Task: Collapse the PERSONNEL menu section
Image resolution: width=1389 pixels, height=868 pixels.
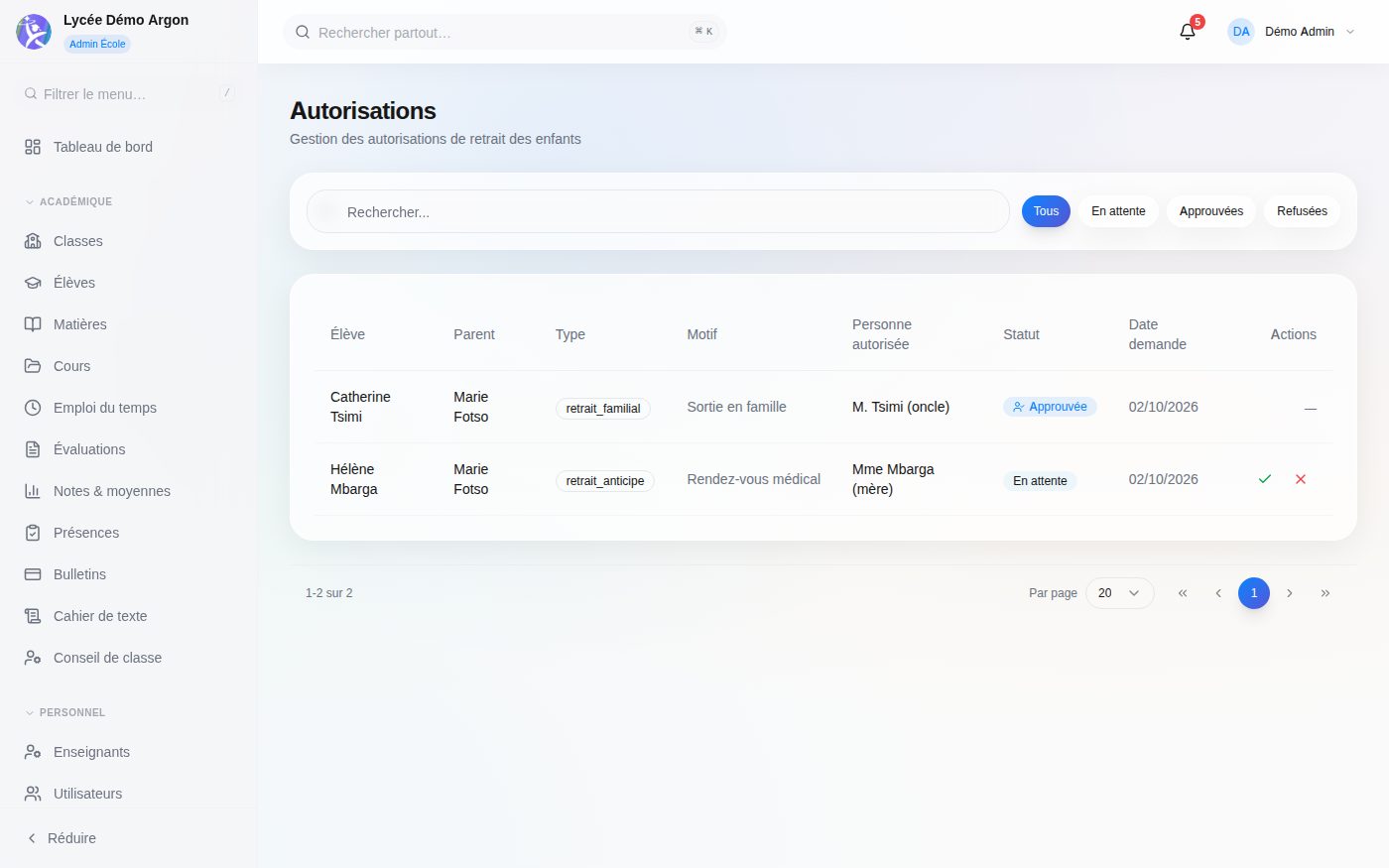Action: (64, 712)
